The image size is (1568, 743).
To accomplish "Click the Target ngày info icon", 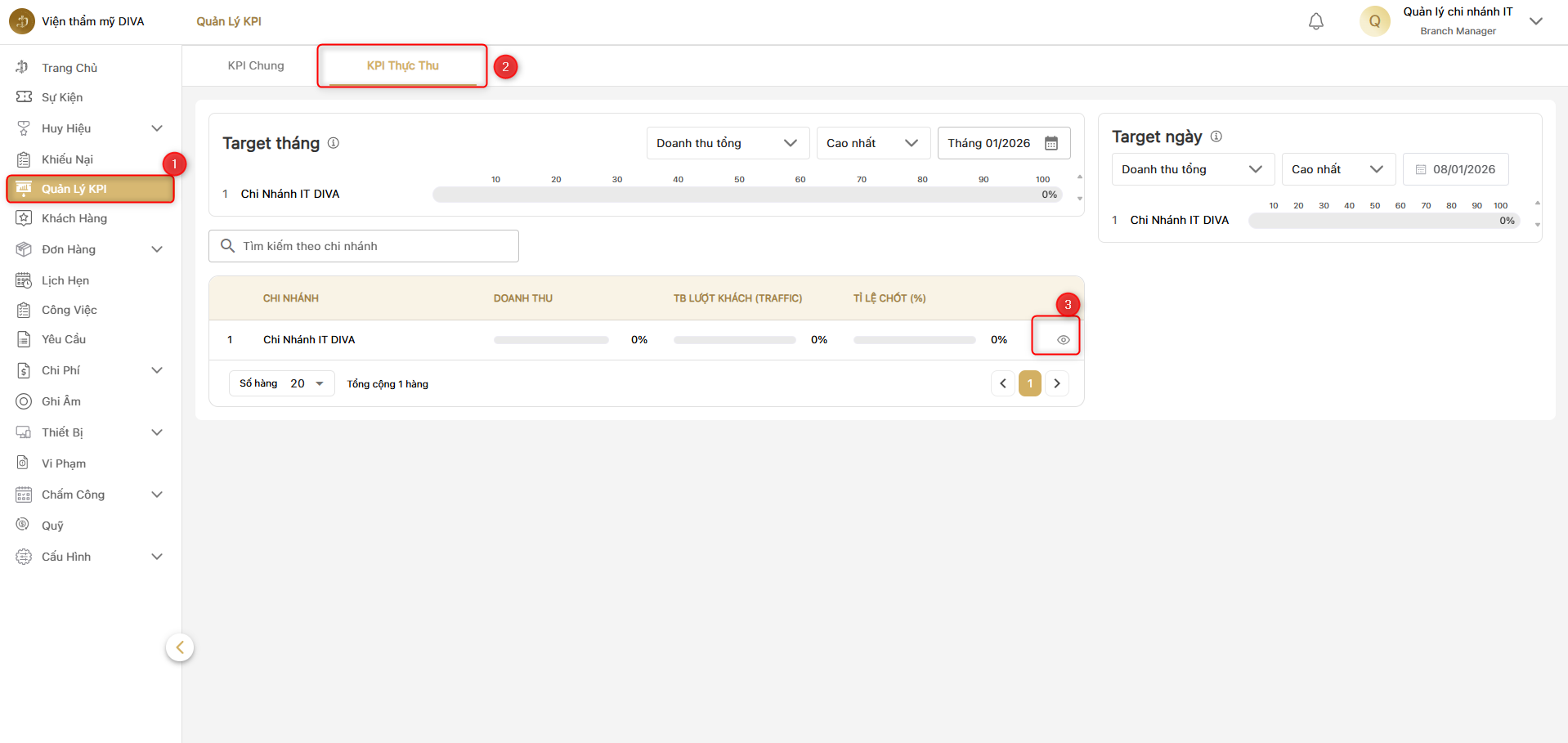I will coord(1216,137).
